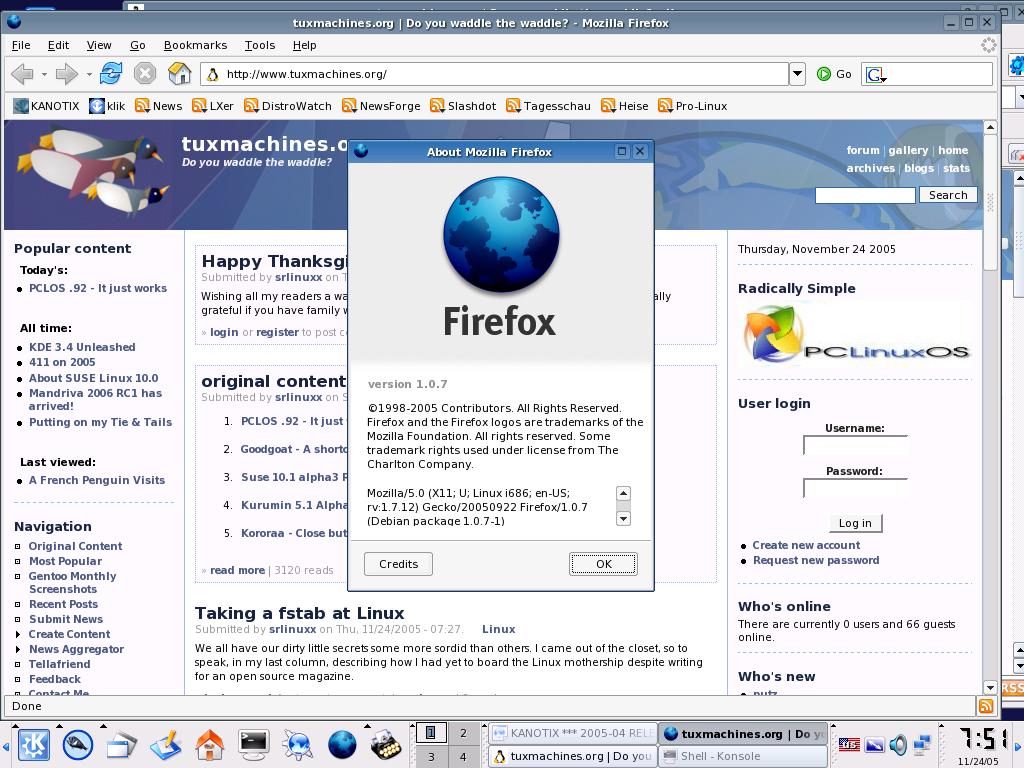Viewport: 1024px width, 768px height.
Task: Open the Bookmarks menu
Action: click(x=195, y=45)
